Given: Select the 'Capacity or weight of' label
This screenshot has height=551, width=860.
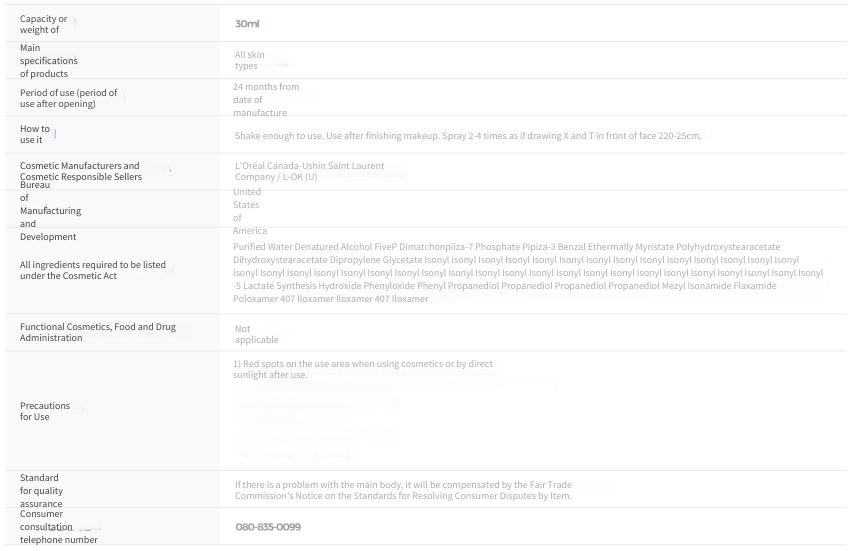Looking at the screenshot, I should [x=43, y=24].
